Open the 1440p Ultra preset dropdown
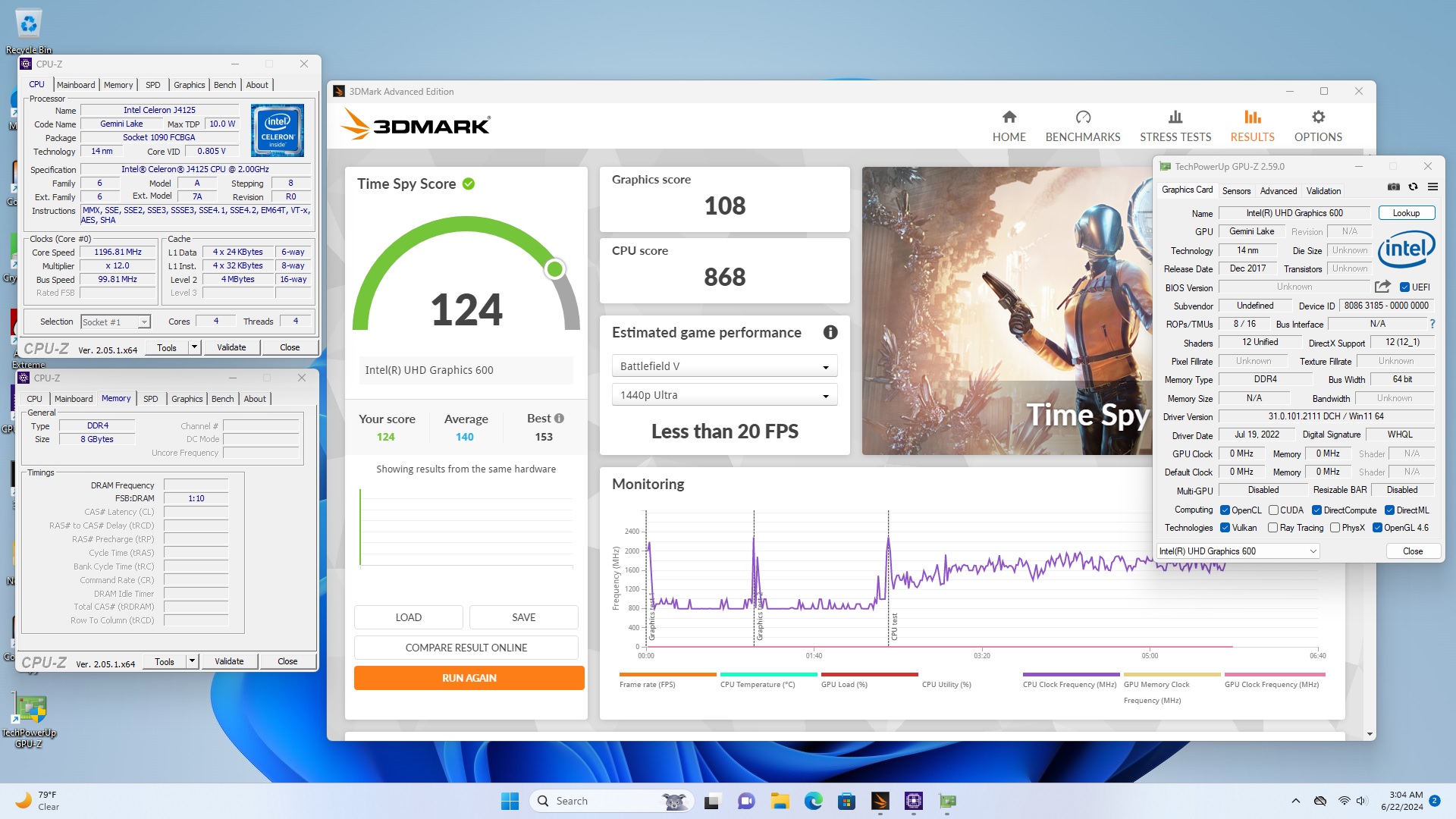This screenshot has width=1456, height=819. 724,395
